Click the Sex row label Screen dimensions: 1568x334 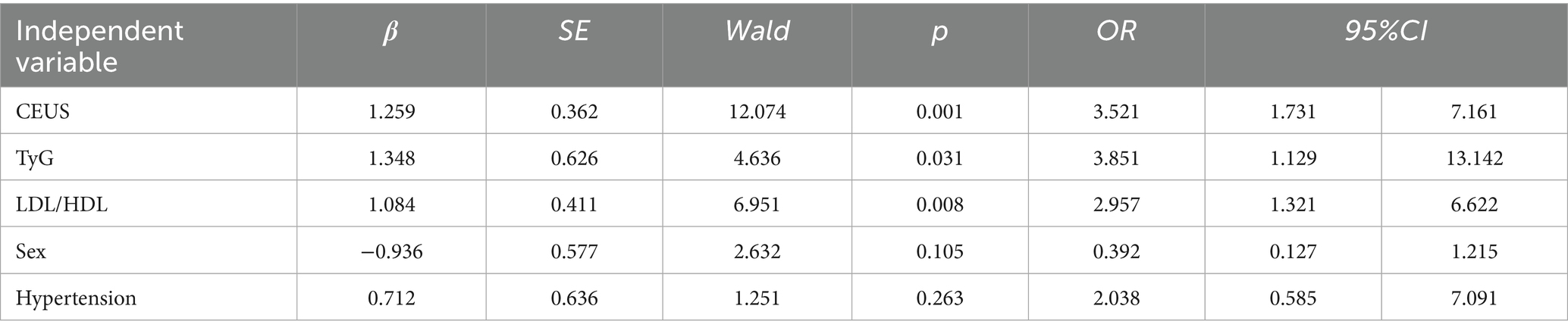tap(31, 251)
